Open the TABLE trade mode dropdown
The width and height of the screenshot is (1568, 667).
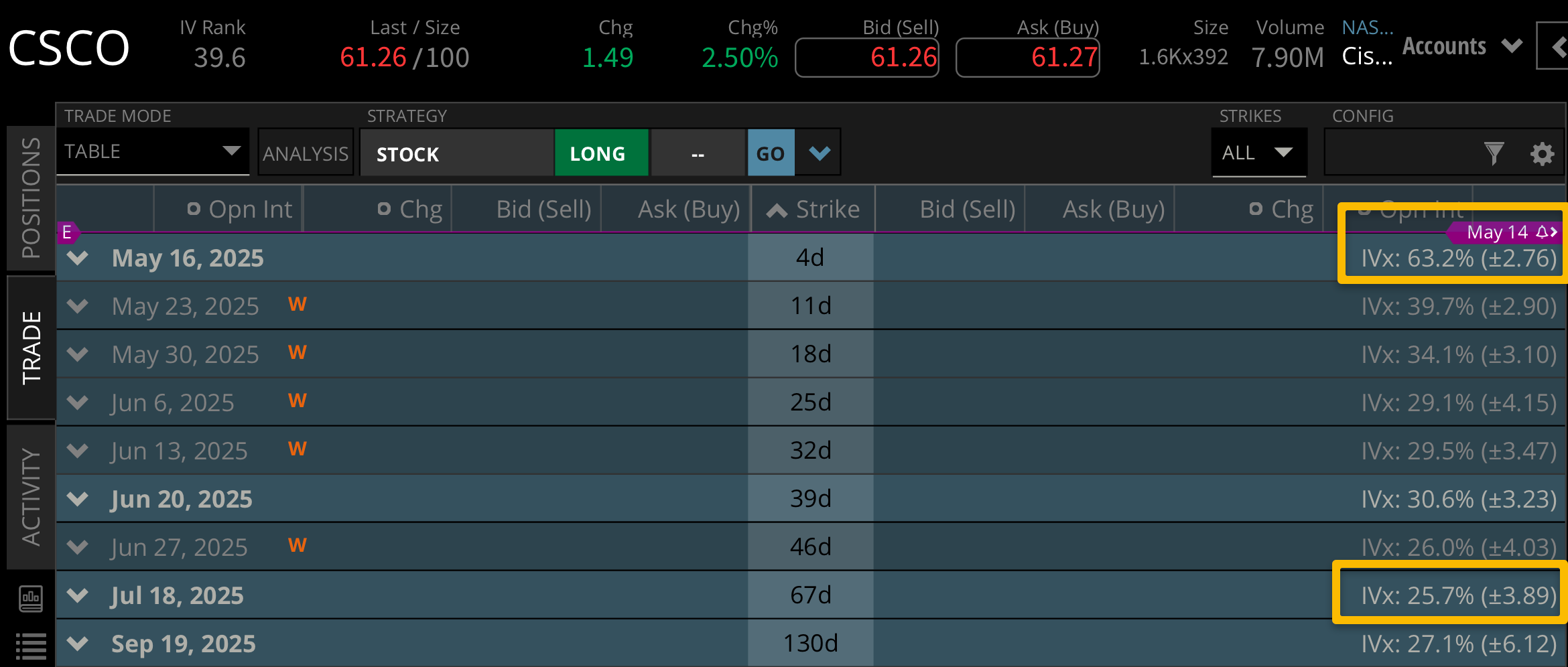(153, 152)
